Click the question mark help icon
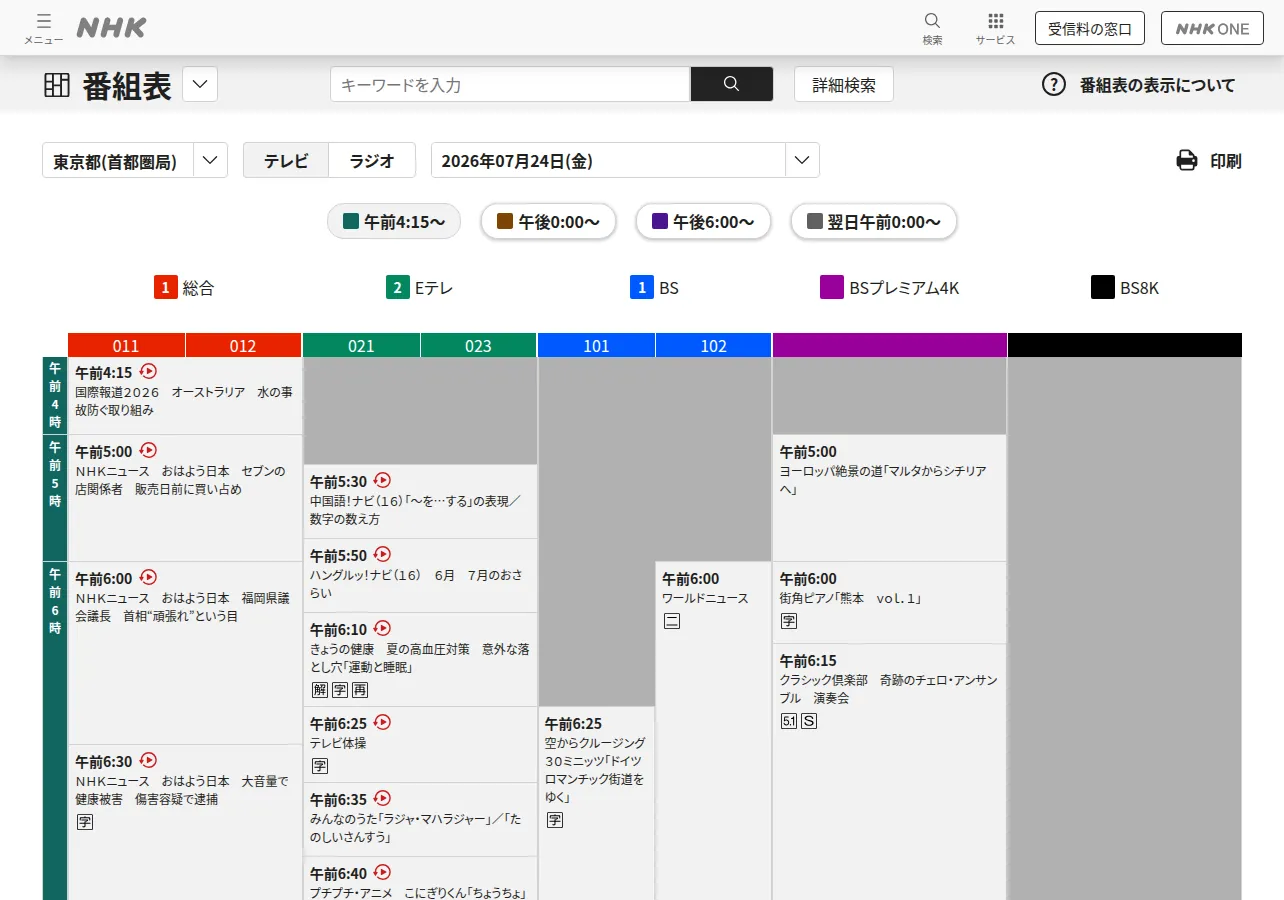This screenshot has width=1284, height=900. pos(1054,84)
